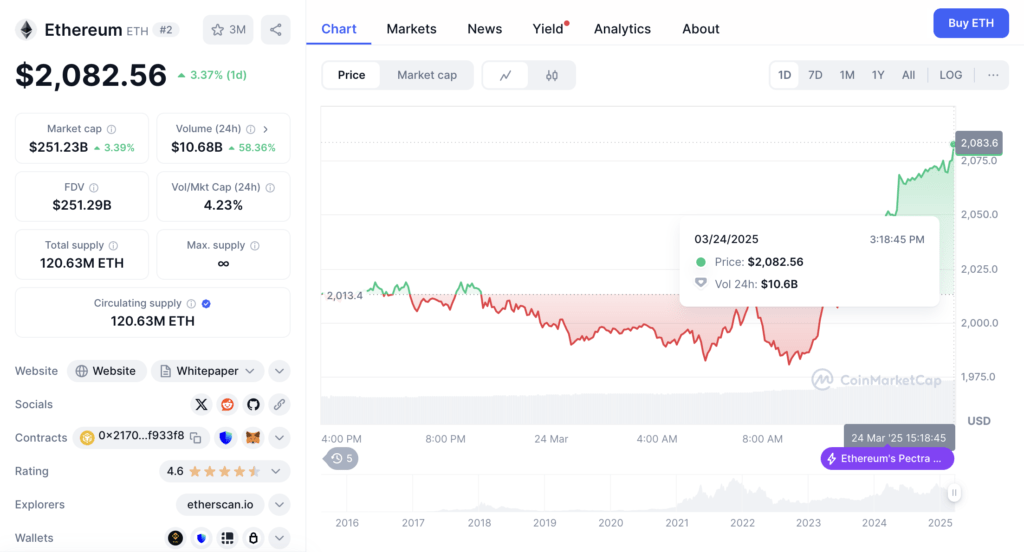Click the history events badge showing 5

342,459
